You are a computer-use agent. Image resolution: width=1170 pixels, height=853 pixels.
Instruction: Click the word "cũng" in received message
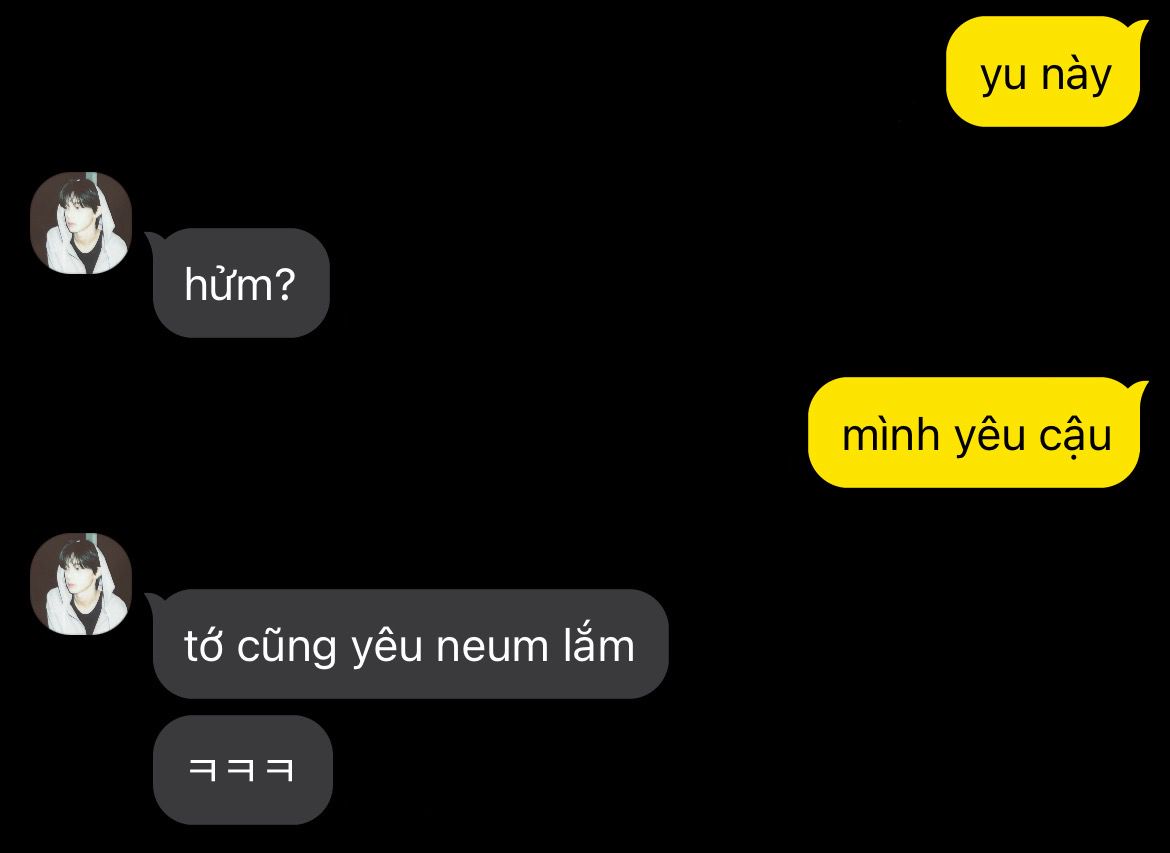[x=287, y=645]
